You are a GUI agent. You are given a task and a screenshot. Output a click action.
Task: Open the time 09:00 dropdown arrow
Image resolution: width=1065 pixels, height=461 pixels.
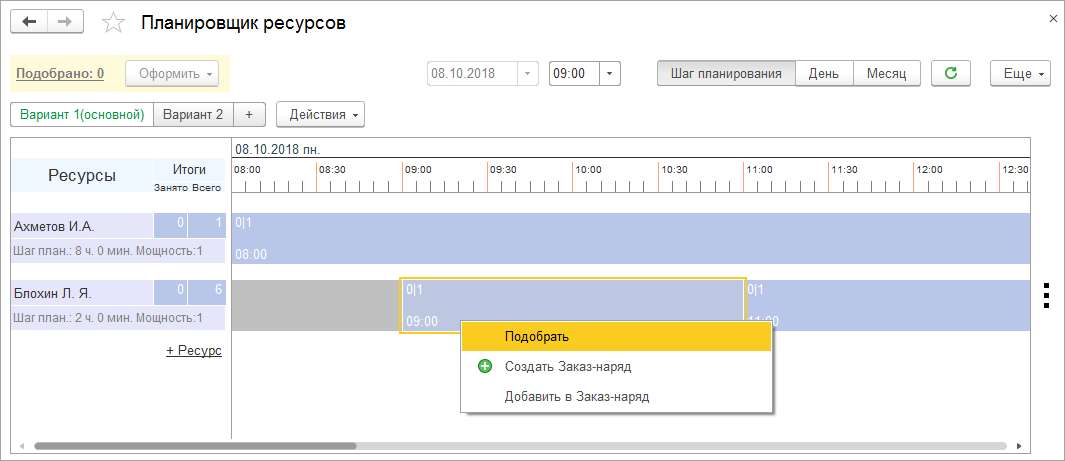coord(611,73)
